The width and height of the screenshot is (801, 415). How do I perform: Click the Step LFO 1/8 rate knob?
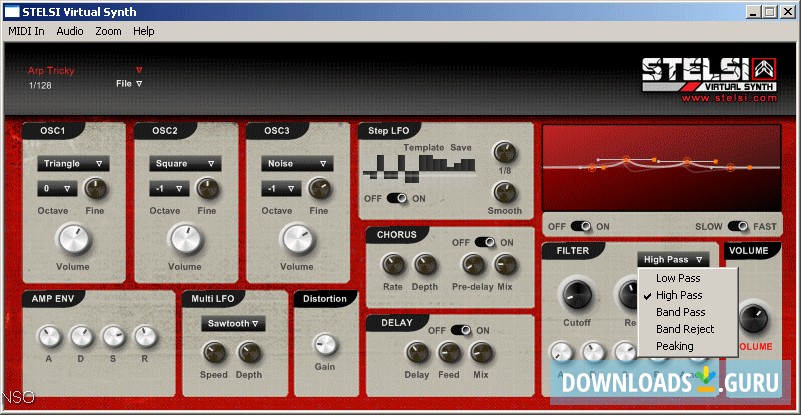point(505,152)
